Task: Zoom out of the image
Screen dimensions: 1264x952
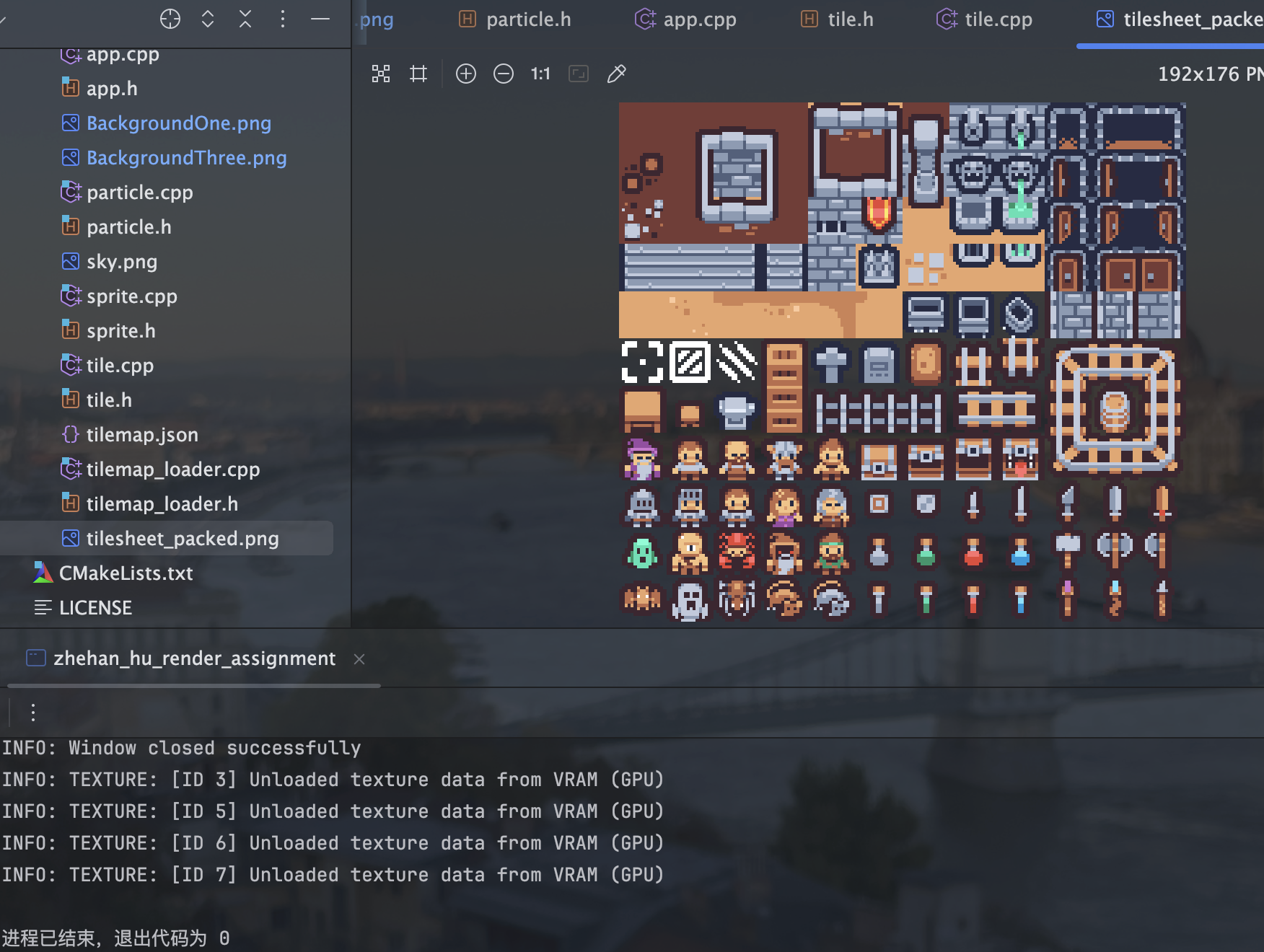Action: click(504, 74)
